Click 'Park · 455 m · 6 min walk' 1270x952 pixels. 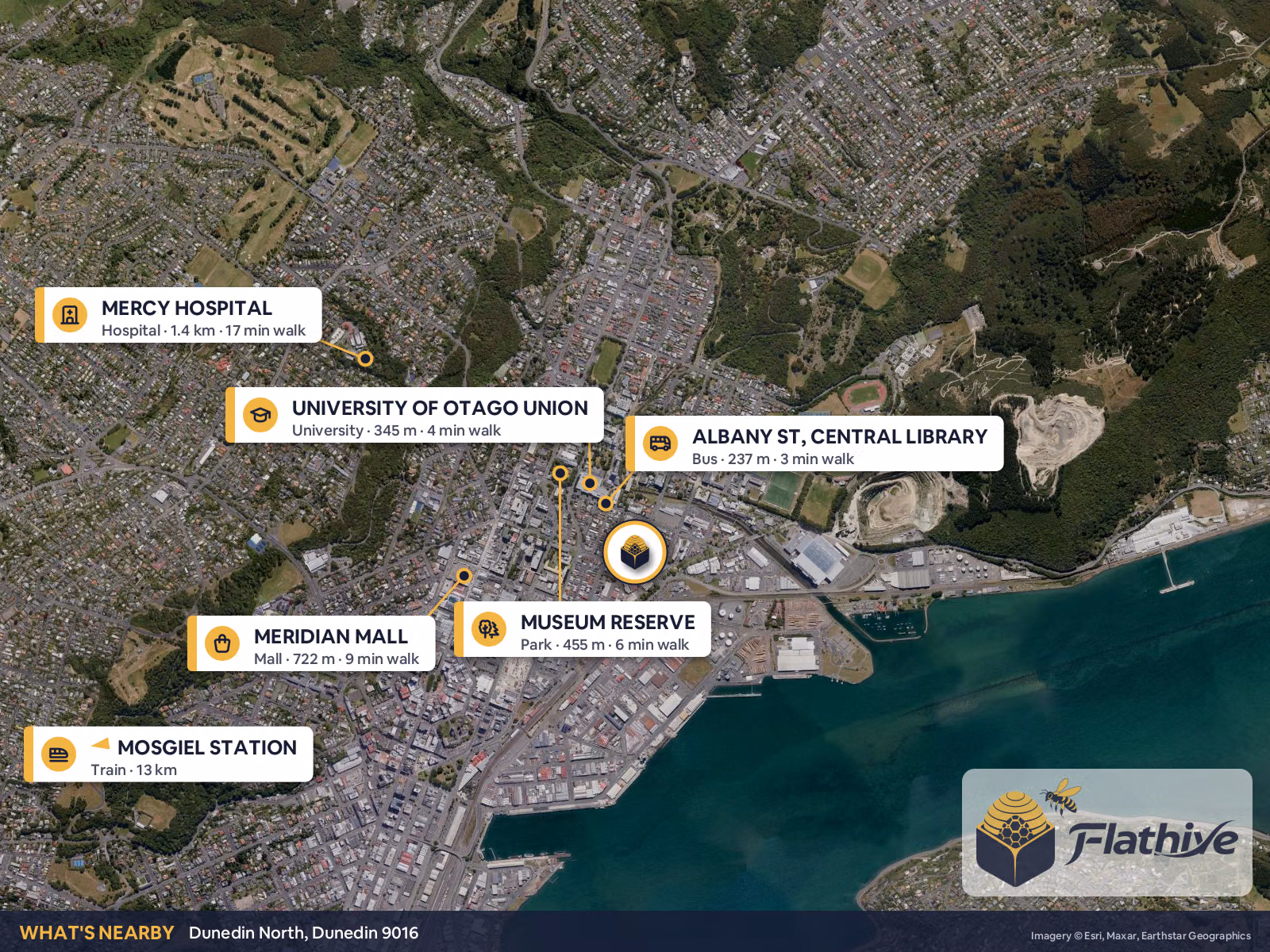coord(605,645)
